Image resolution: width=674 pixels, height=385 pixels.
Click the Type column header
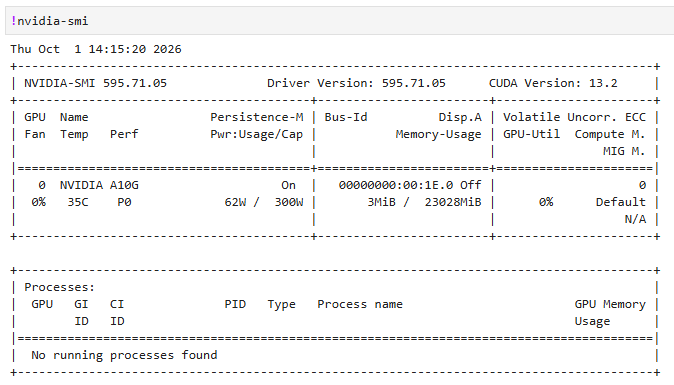point(282,304)
